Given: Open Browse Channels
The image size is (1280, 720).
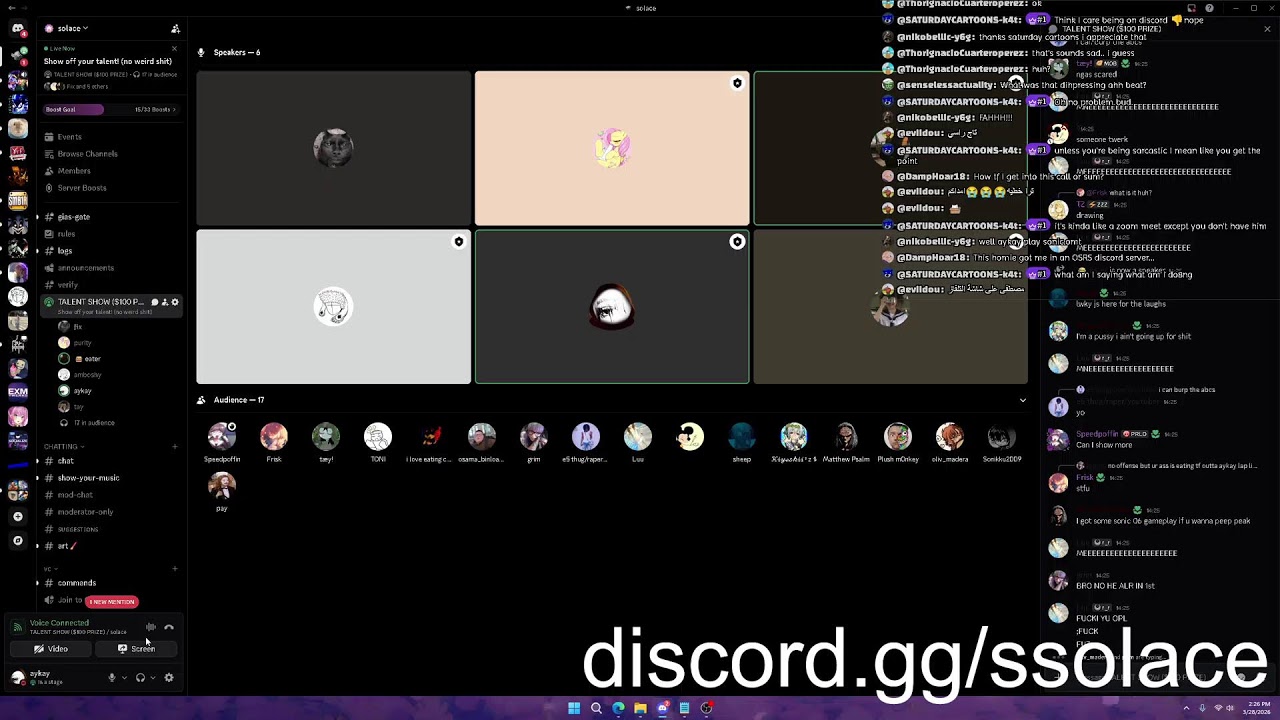Looking at the screenshot, I should click(87, 154).
